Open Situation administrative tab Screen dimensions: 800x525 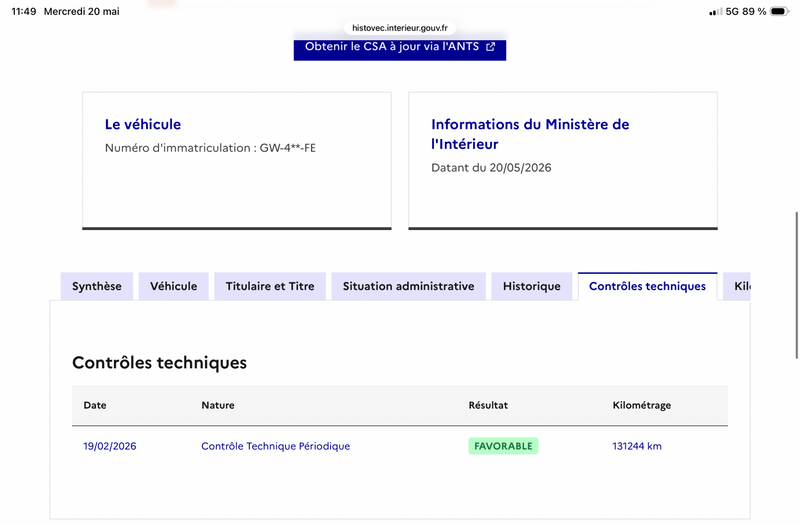pyautogui.click(x=408, y=286)
